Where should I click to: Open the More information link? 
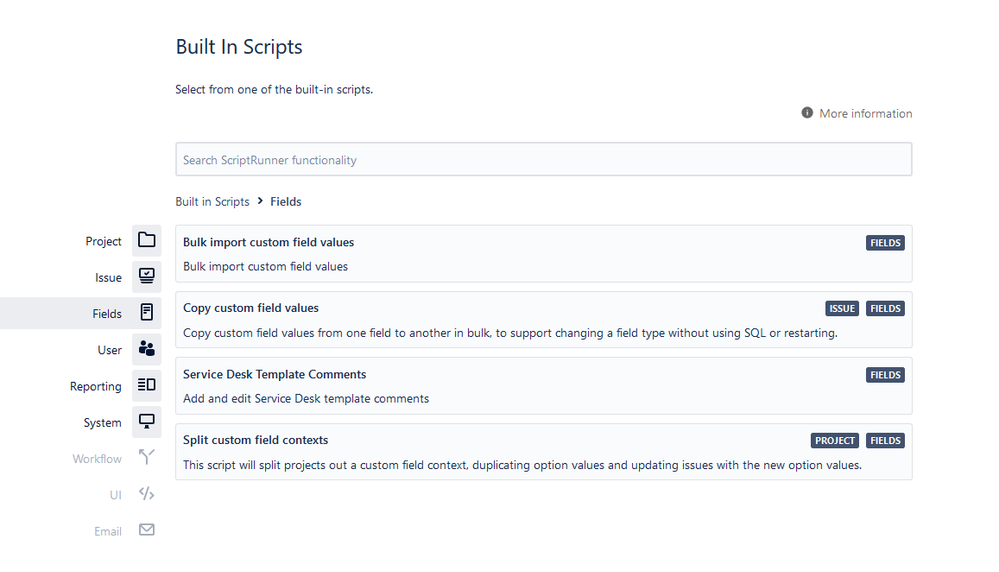865,113
